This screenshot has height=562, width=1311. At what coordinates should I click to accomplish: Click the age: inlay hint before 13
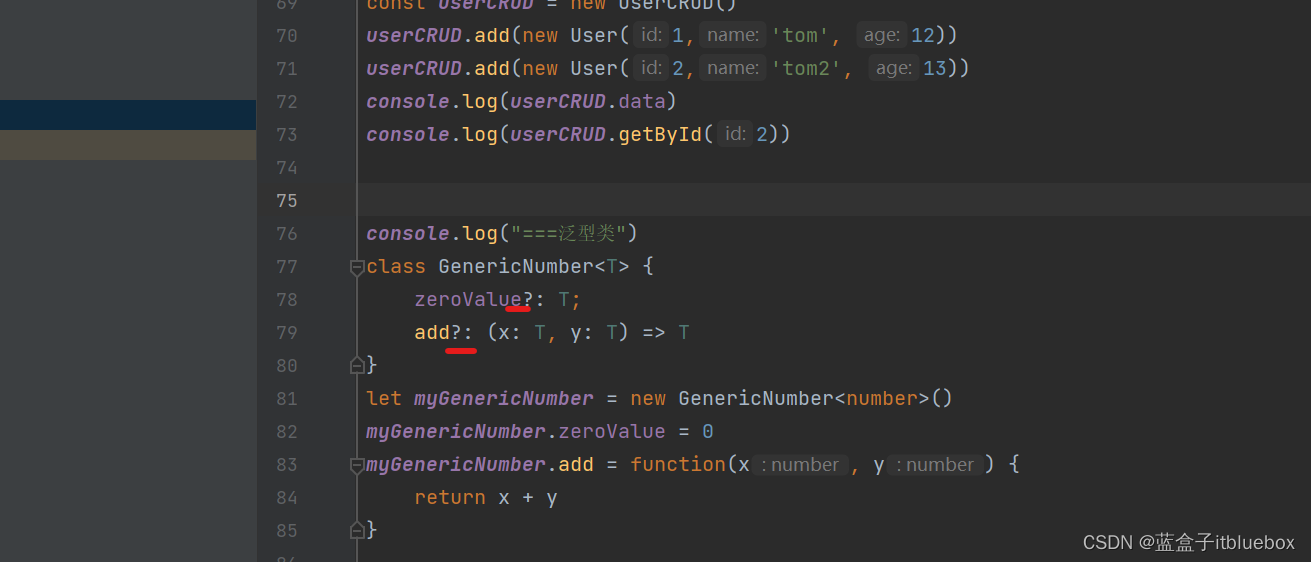(893, 69)
